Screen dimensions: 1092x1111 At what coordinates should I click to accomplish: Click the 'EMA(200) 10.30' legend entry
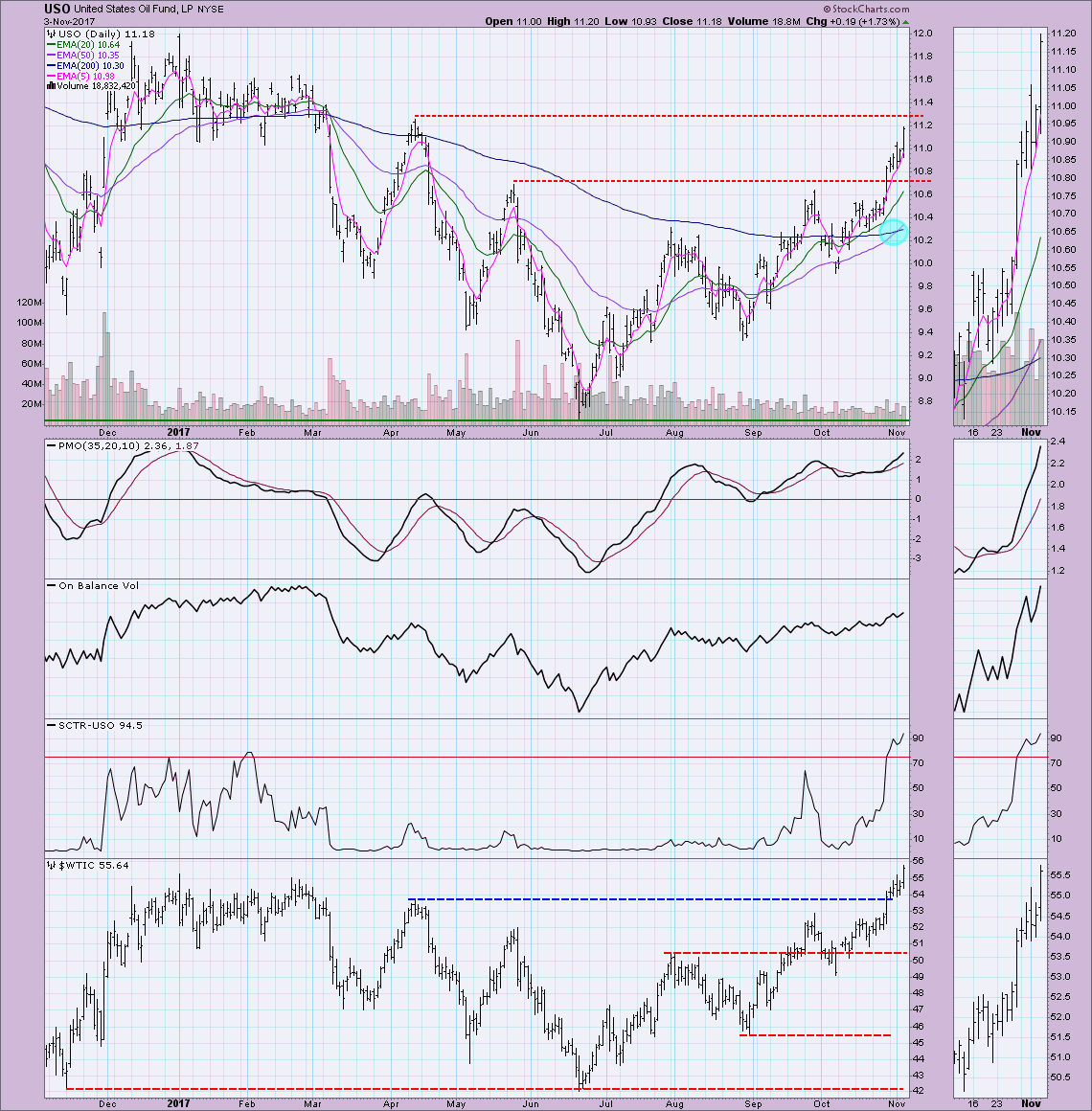click(91, 66)
